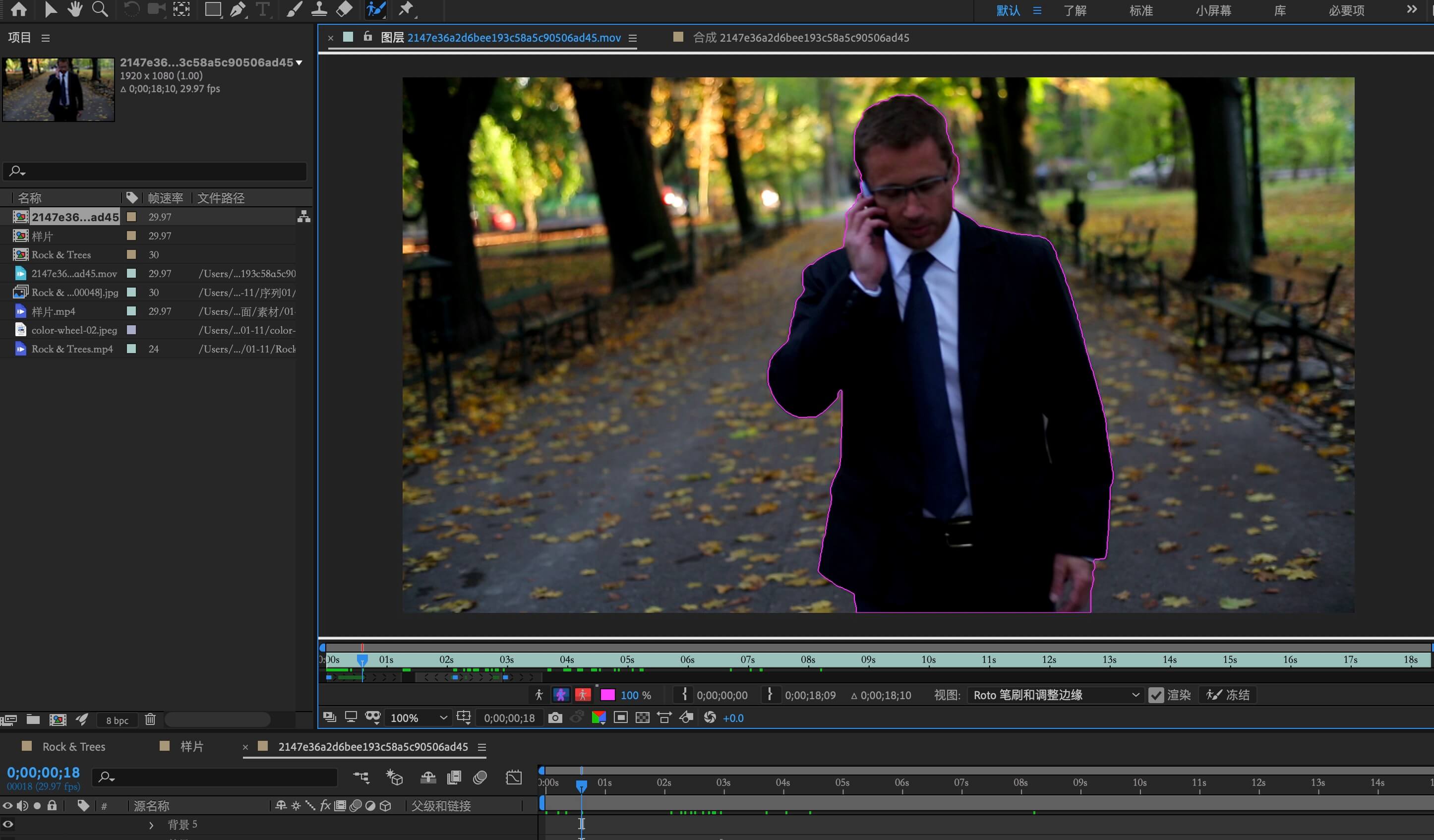Image resolution: width=1434 pixels, height=840 pixels.
Task: Toggle the alpha overlay view button
Action: (583, 695)
